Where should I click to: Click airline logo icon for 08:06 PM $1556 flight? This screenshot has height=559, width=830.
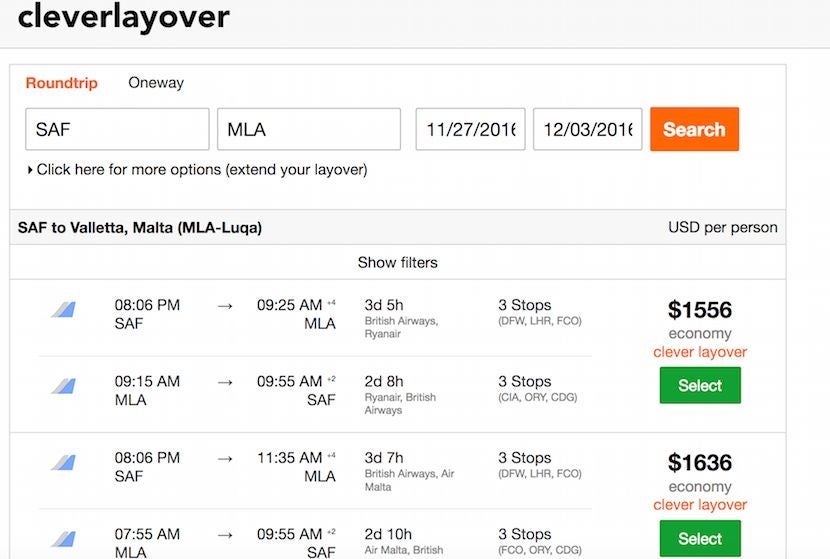[64, 310]
